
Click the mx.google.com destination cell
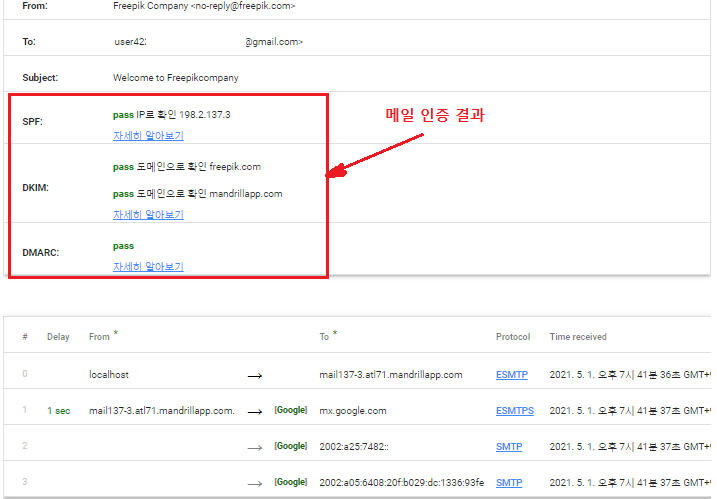pyautogui.click(x=353, y=411)
